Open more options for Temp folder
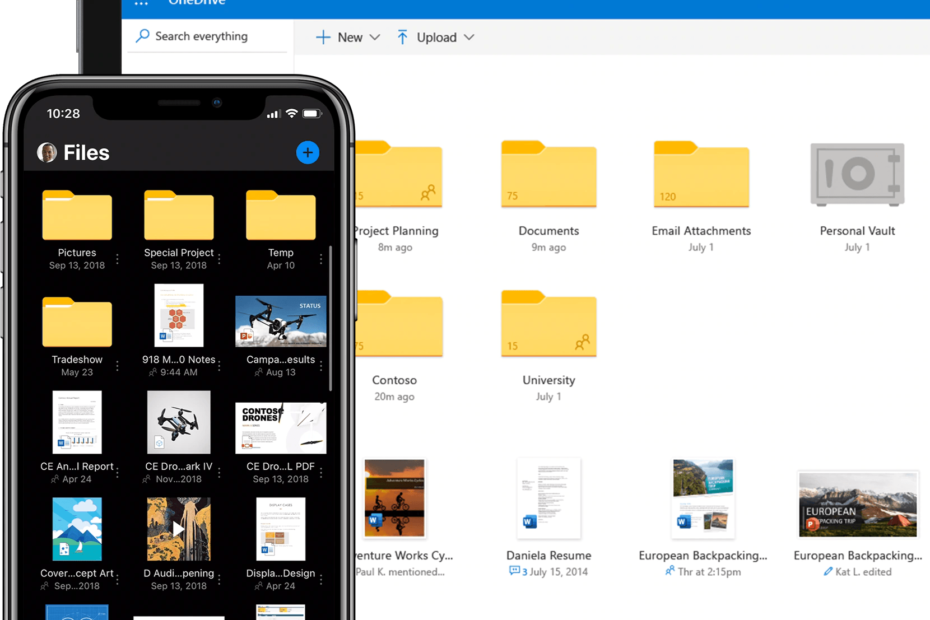930x620 pixels. pos(321,259)
